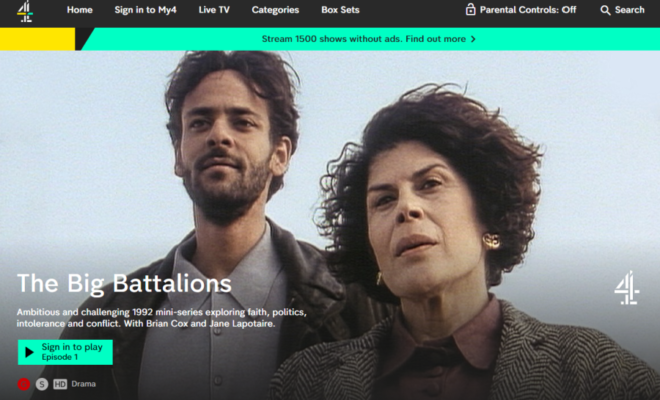Open Live TV from the navigation

click(214, 10)
